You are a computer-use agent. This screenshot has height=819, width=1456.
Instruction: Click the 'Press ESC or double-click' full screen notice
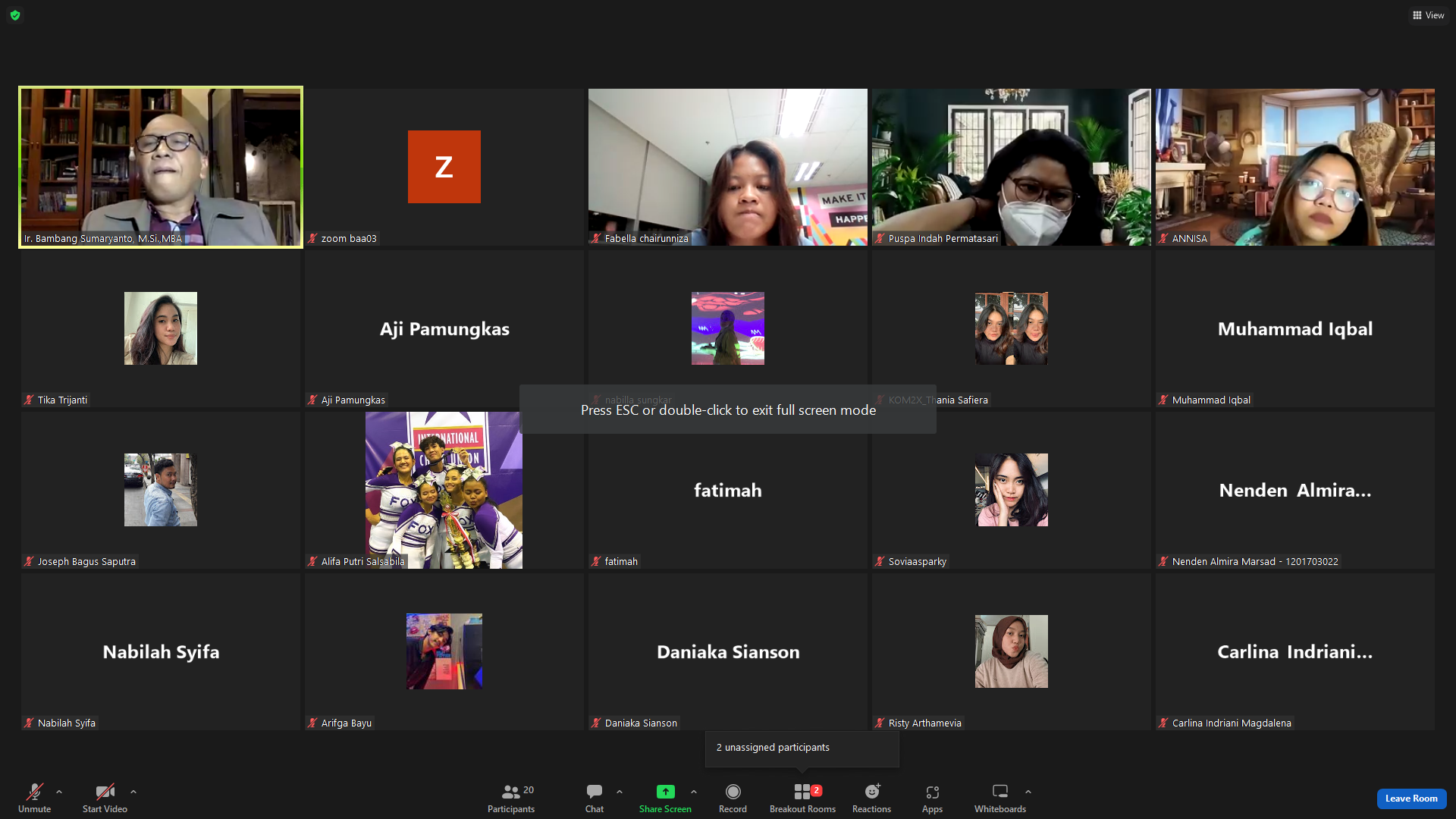click(x=728, y=409)
